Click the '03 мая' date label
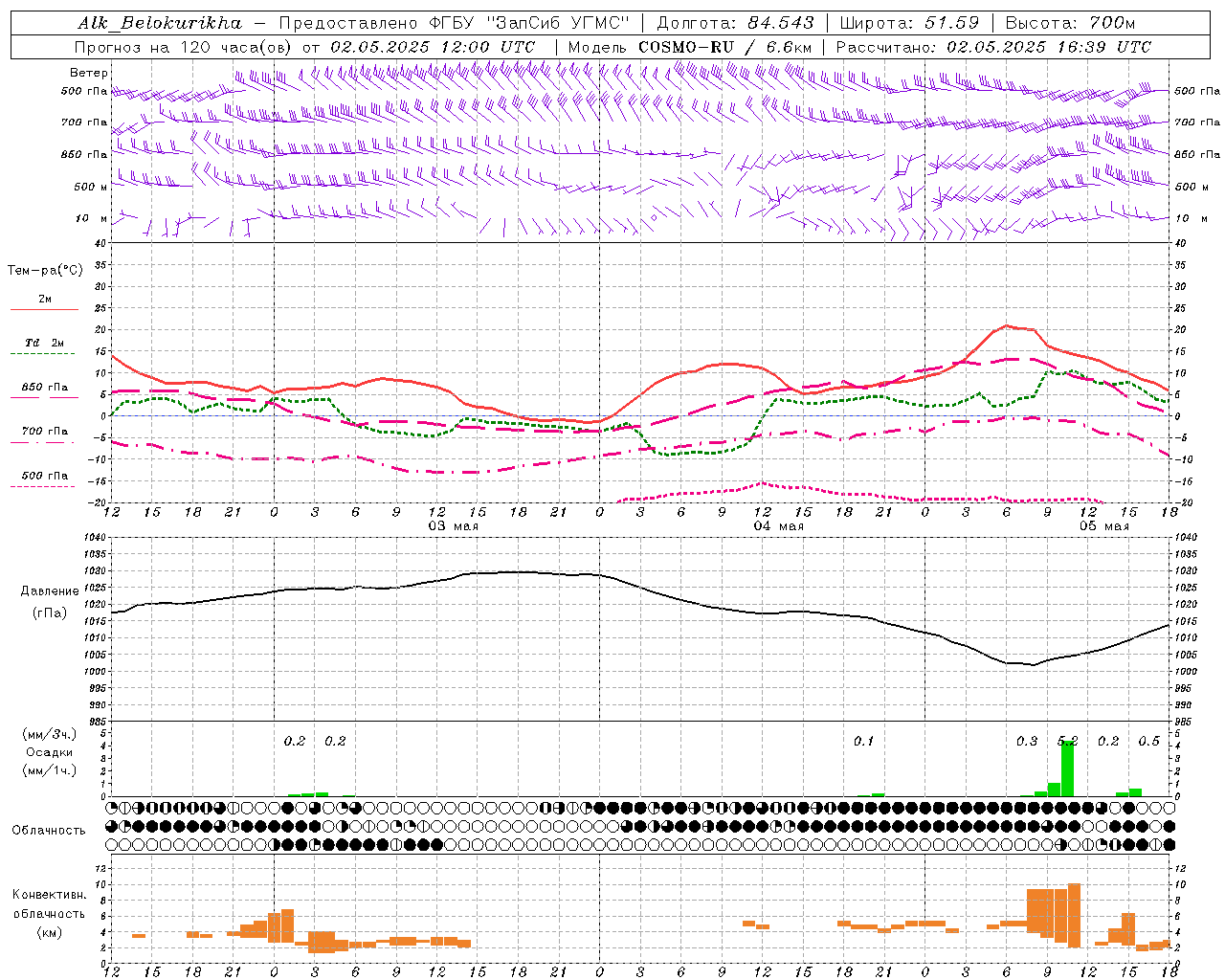 click(453, 526)
